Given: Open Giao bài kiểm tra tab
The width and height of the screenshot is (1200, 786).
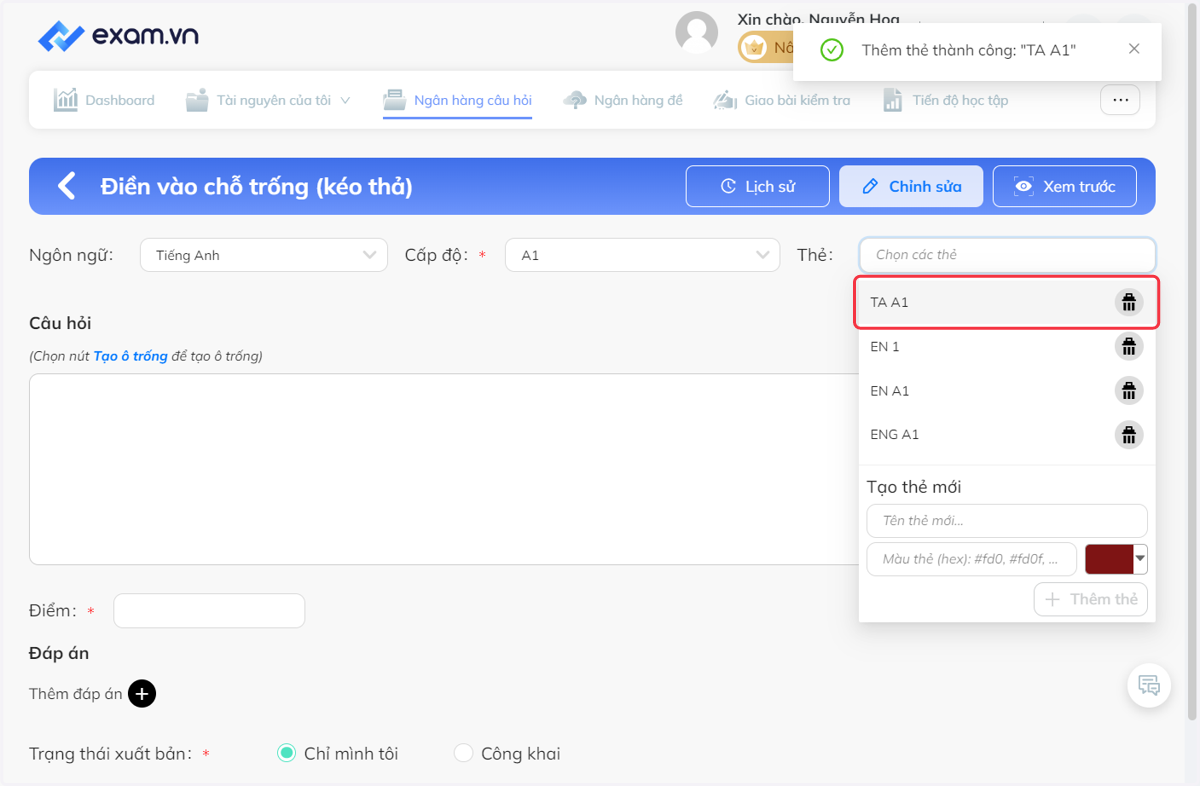Looking at the screenshot, I should pos(782,100).
